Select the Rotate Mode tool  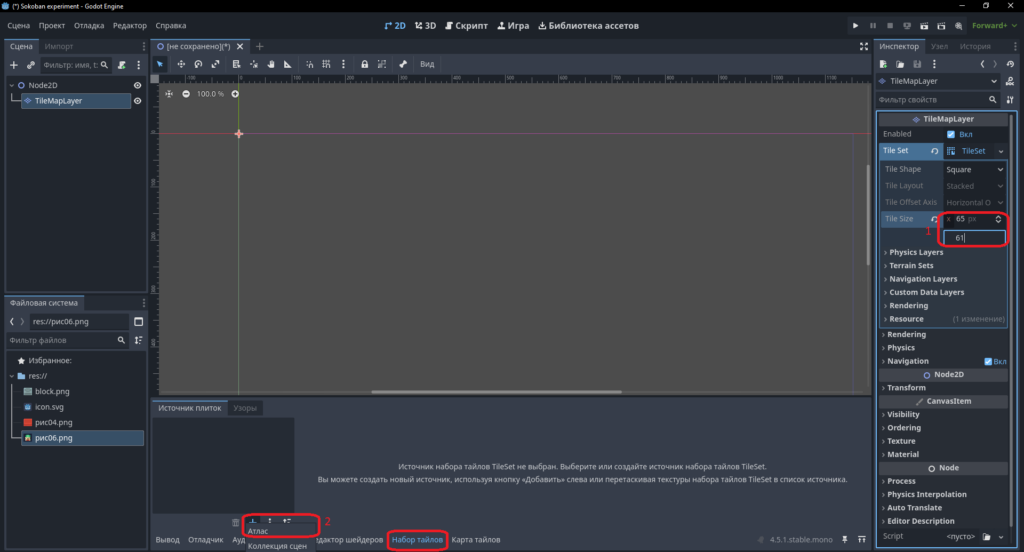coord(198,64)
